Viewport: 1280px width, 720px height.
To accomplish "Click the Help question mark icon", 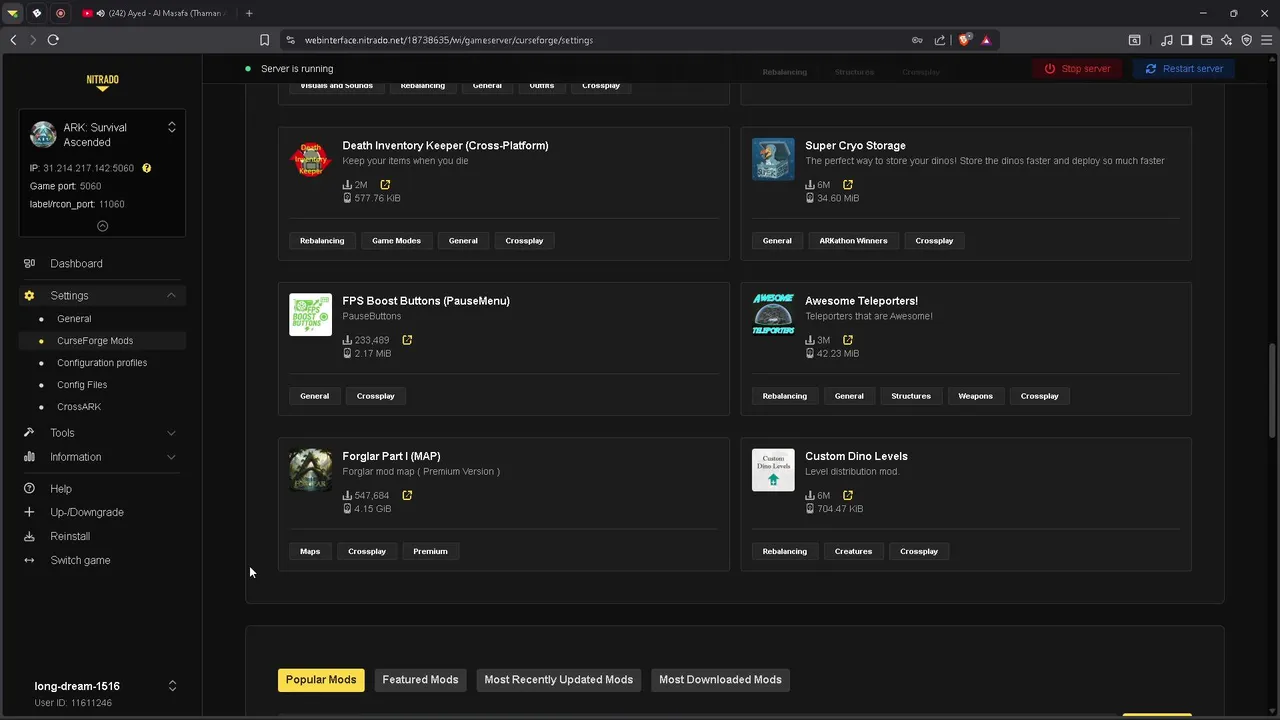I will [29, 489].
